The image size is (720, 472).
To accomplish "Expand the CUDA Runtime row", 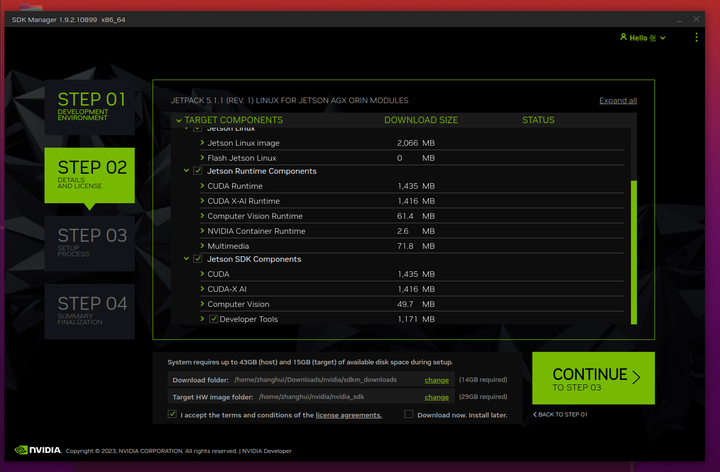I will (202, 185).
